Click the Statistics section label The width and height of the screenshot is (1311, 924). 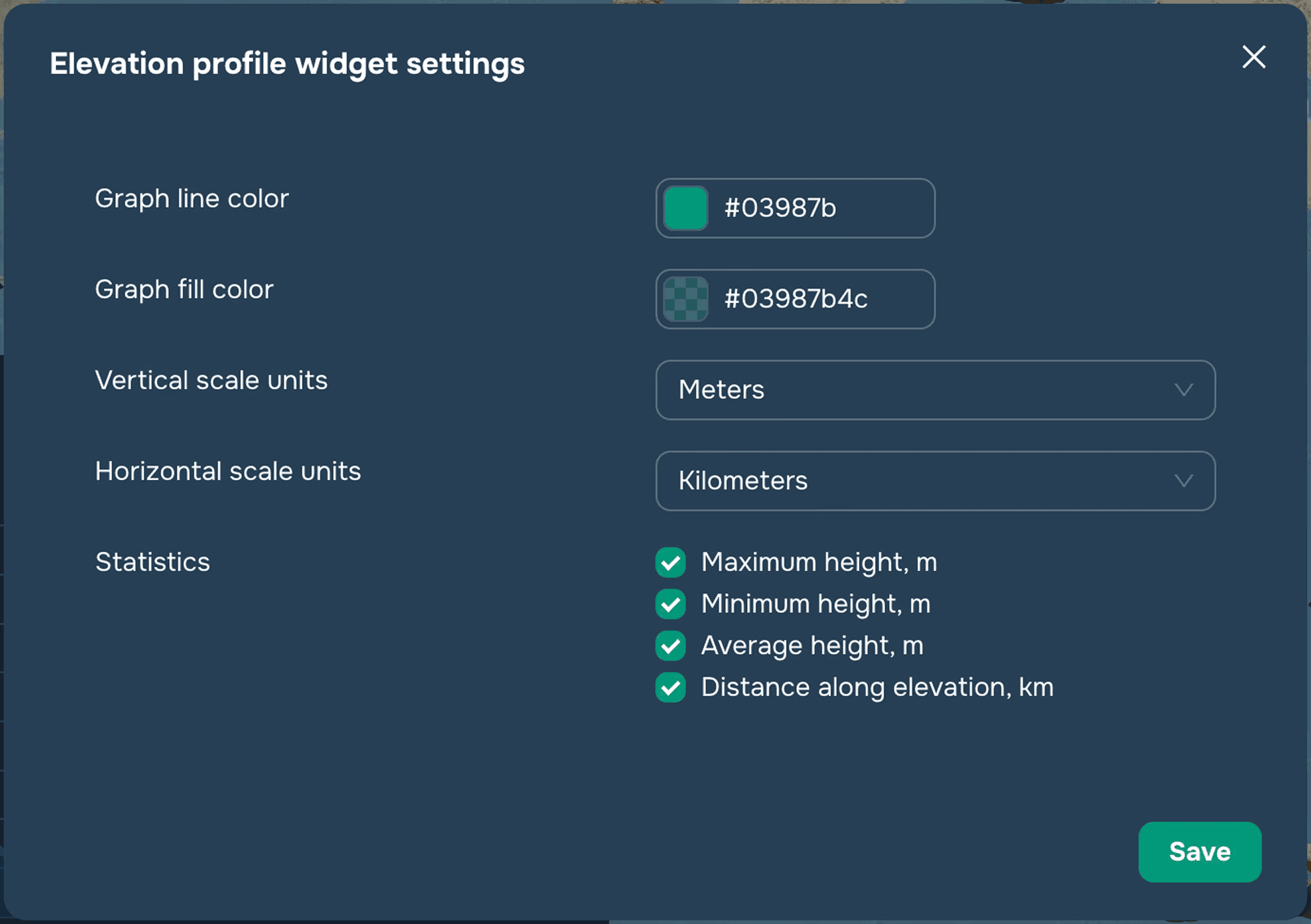coord(152,562)
